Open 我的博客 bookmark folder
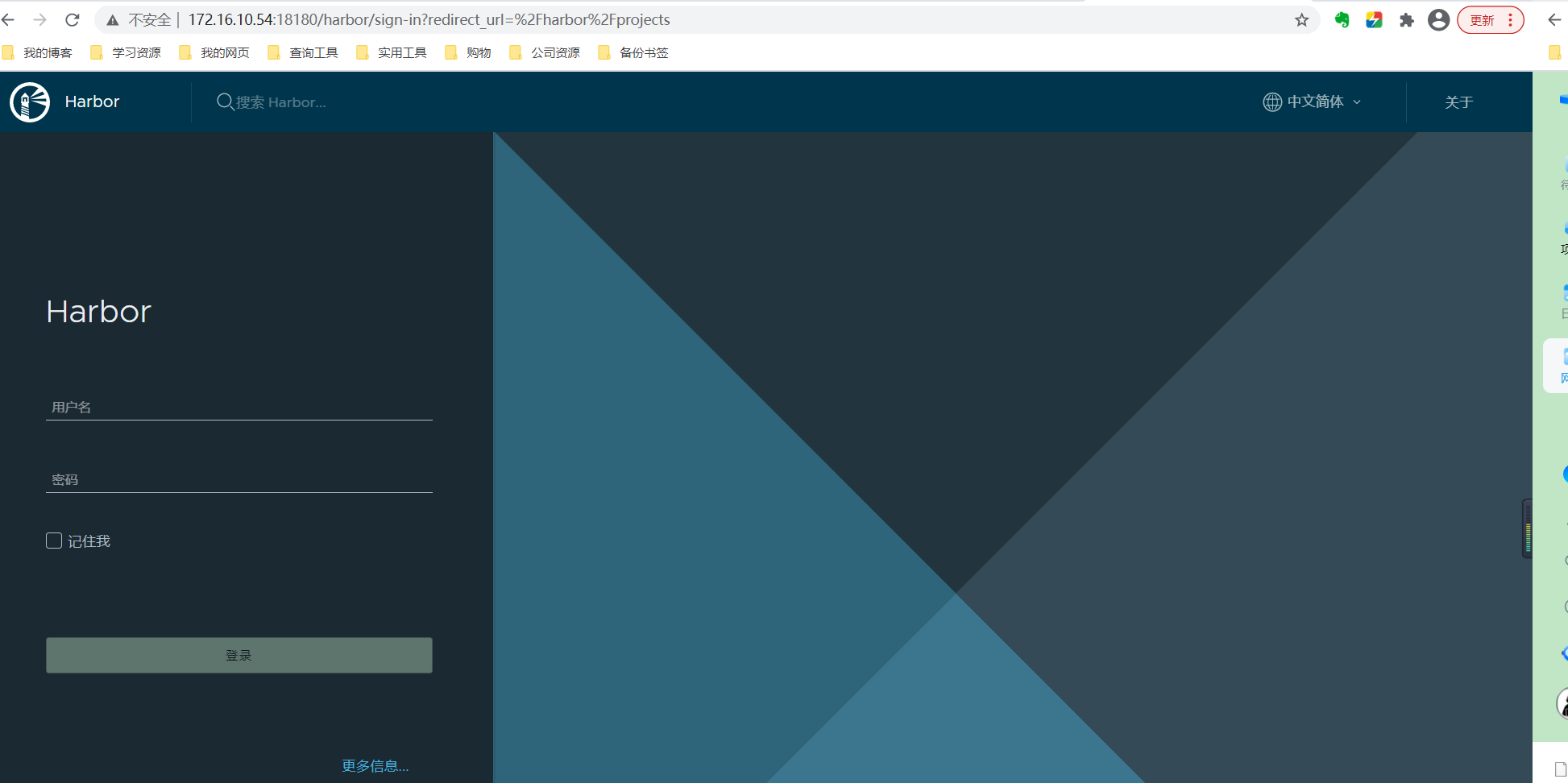Viewport: 1568px width, 783px height. (x=38, y=52)
